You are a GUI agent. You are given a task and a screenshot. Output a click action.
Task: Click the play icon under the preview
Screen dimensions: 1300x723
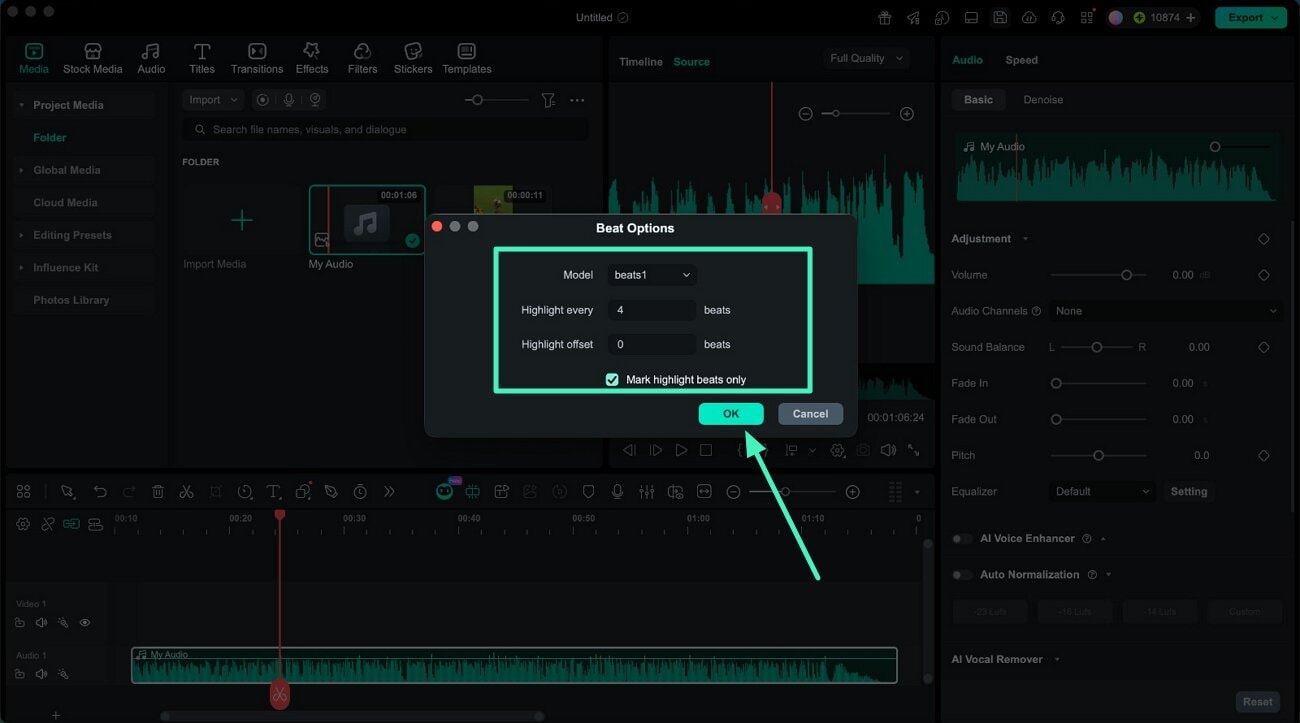[x=681, y=451]
